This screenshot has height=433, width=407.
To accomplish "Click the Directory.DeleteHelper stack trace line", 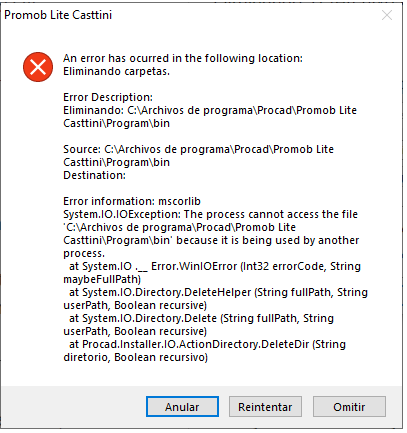I will coord(218,292).
